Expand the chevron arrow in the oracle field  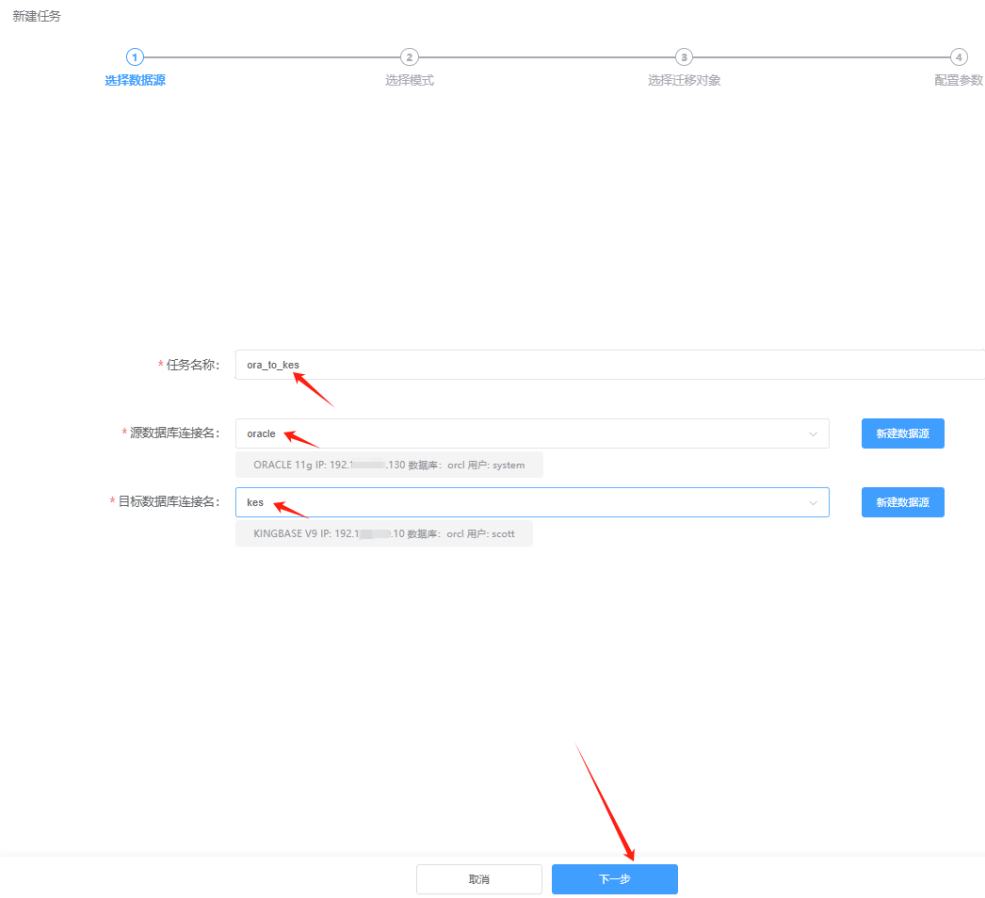[813, 434]
